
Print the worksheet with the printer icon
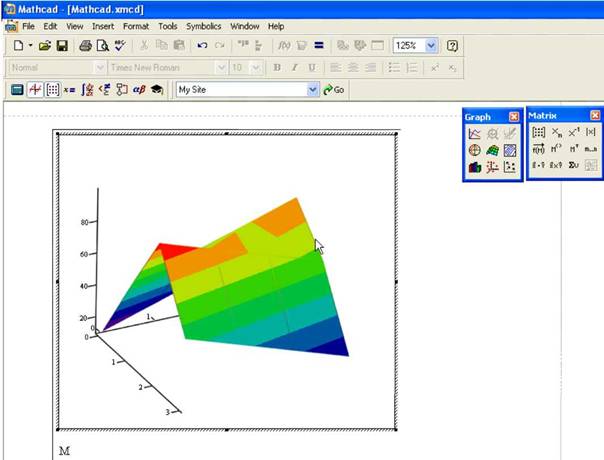coord(85,46)
